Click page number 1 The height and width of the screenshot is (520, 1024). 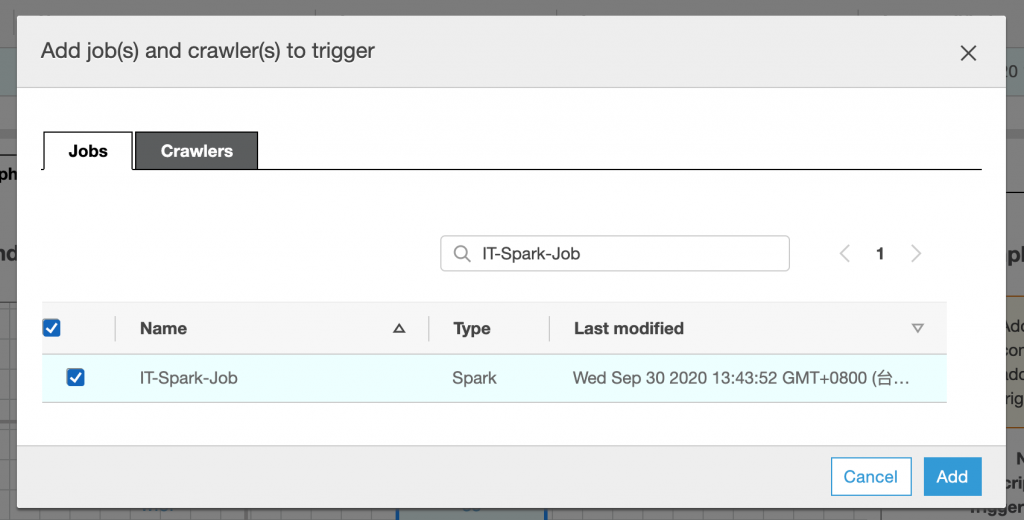(x=880, y=254)
